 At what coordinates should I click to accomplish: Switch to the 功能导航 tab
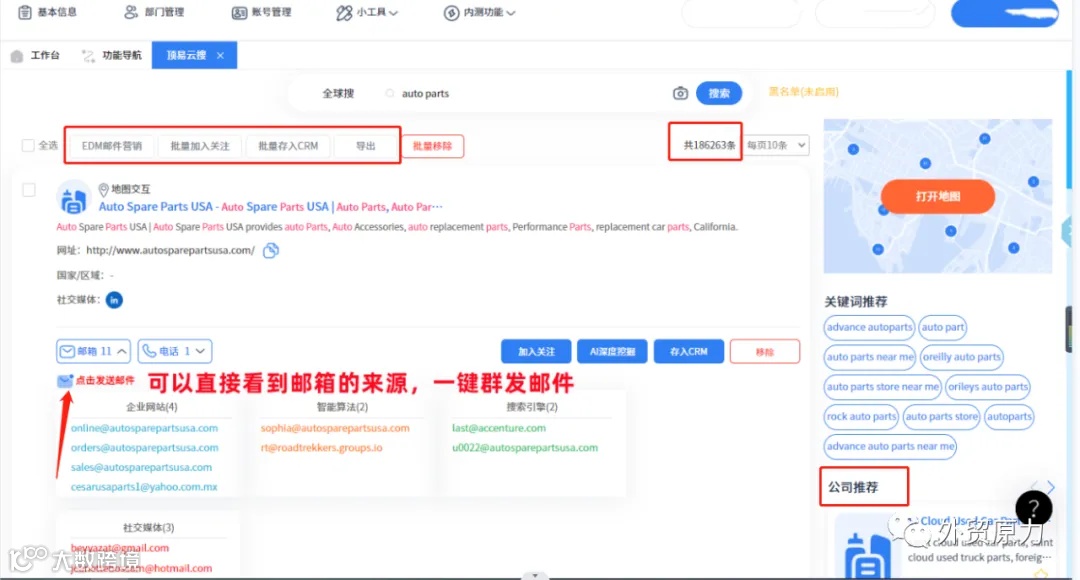112,55
